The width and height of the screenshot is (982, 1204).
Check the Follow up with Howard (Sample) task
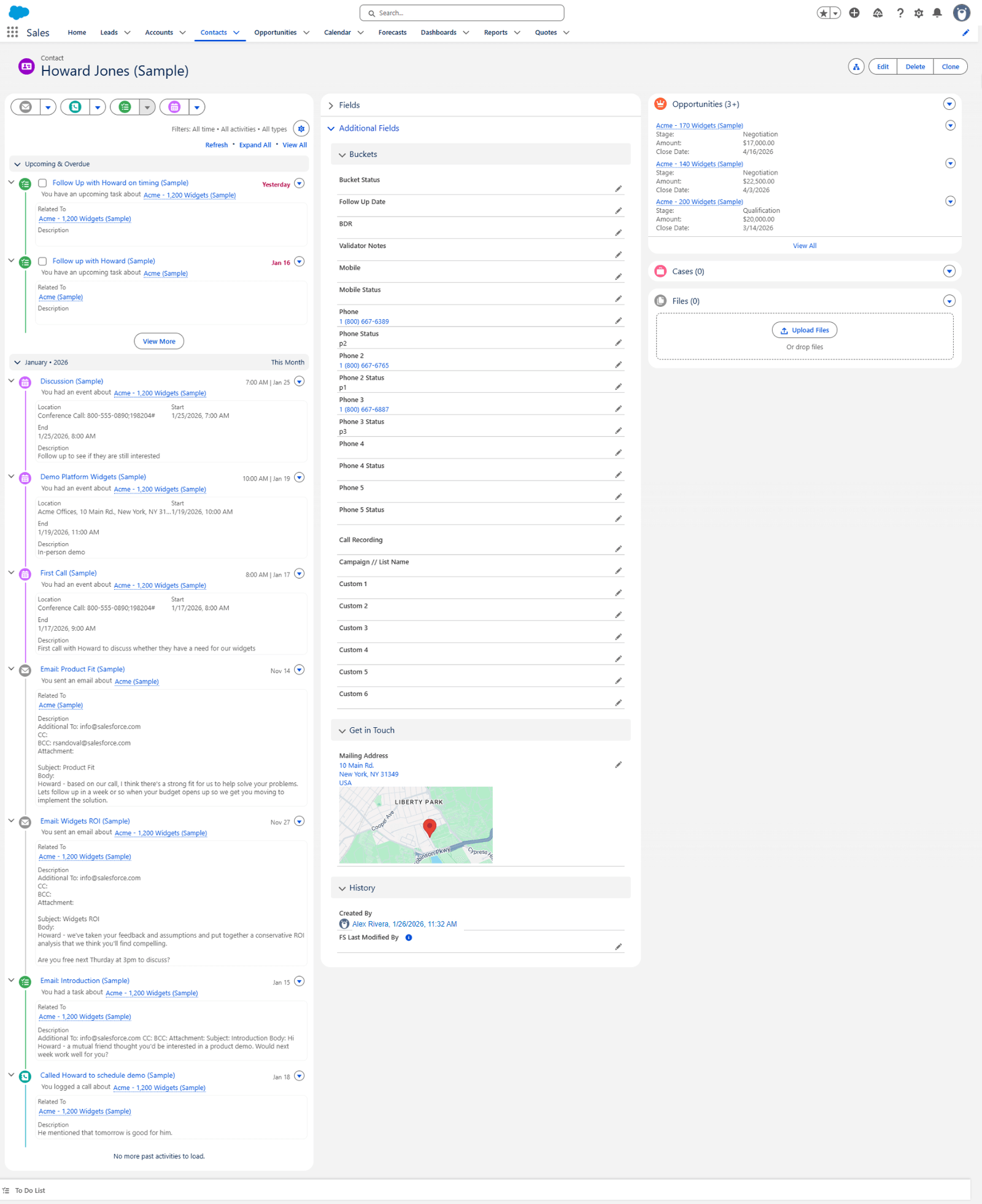point(42,261)
